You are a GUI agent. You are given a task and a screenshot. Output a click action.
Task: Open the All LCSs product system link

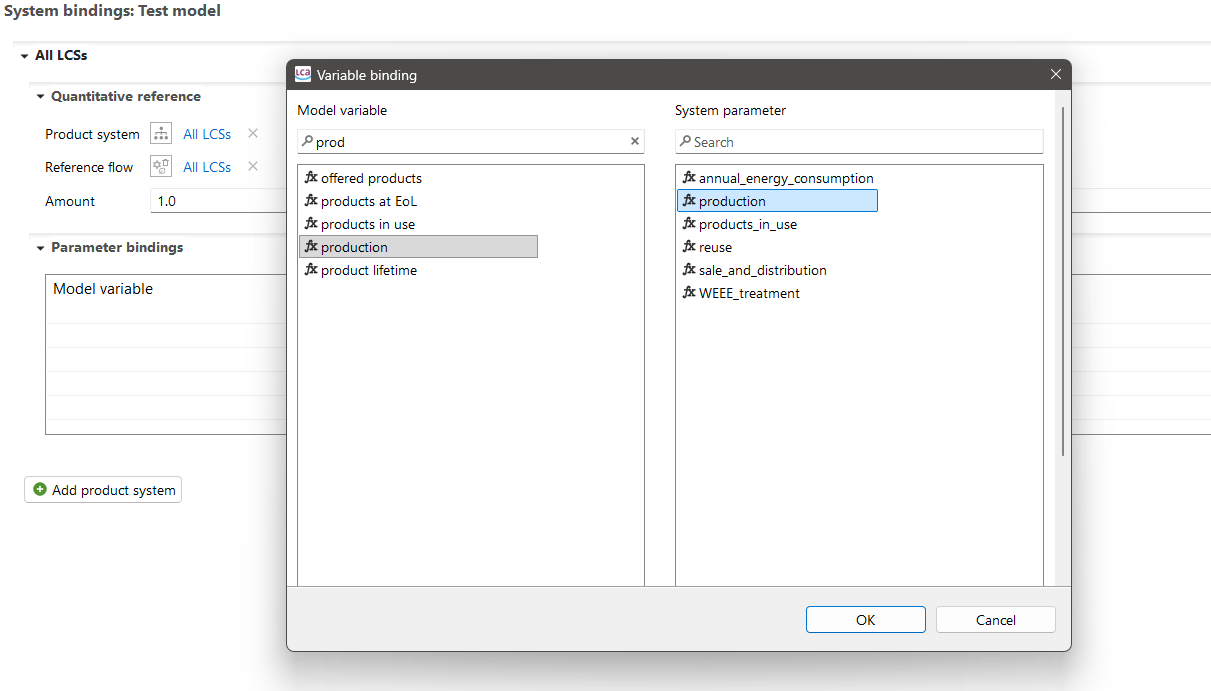coord(207,134)
